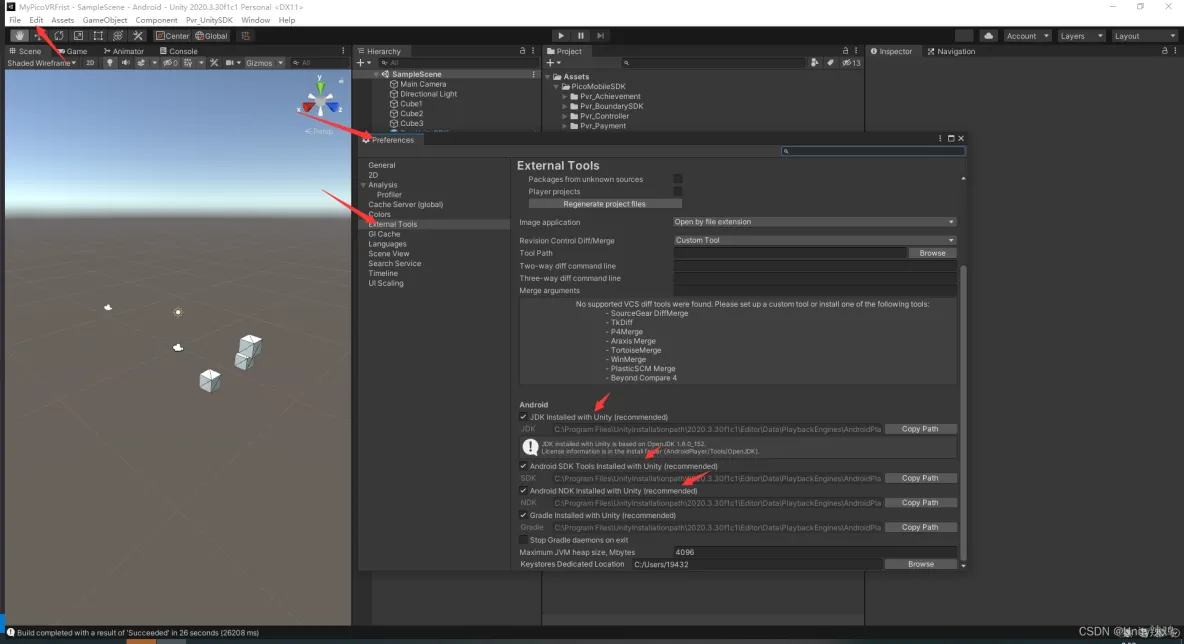Start Play mode
The width and height of the screenshot is (1184, 644).
tap(560, 35)
